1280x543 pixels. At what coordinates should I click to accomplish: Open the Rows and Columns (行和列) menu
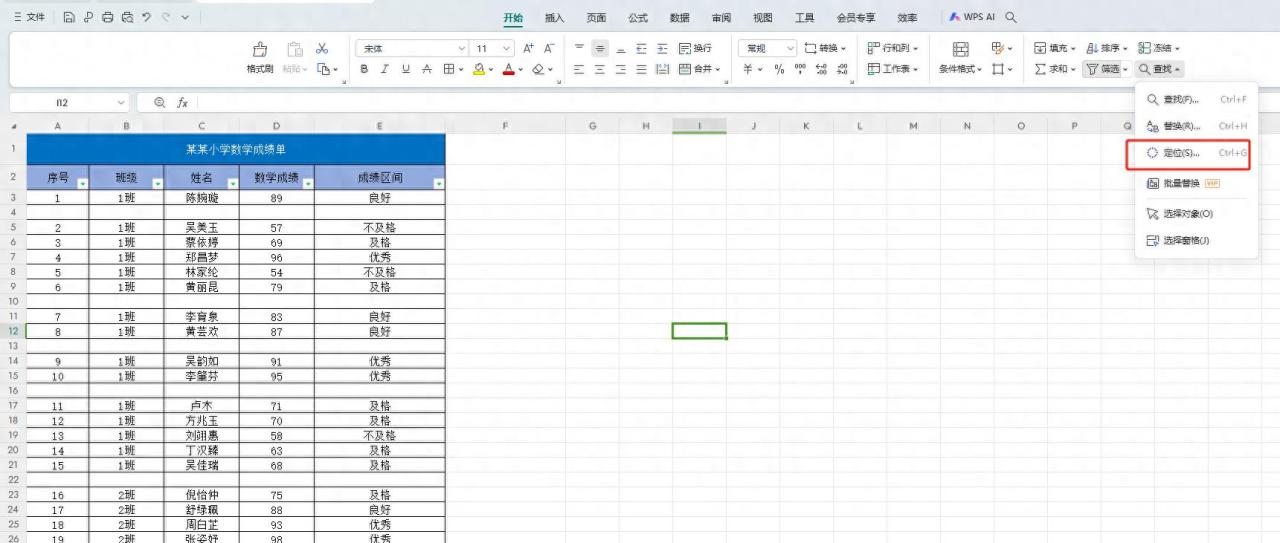(x=893, y=48)
